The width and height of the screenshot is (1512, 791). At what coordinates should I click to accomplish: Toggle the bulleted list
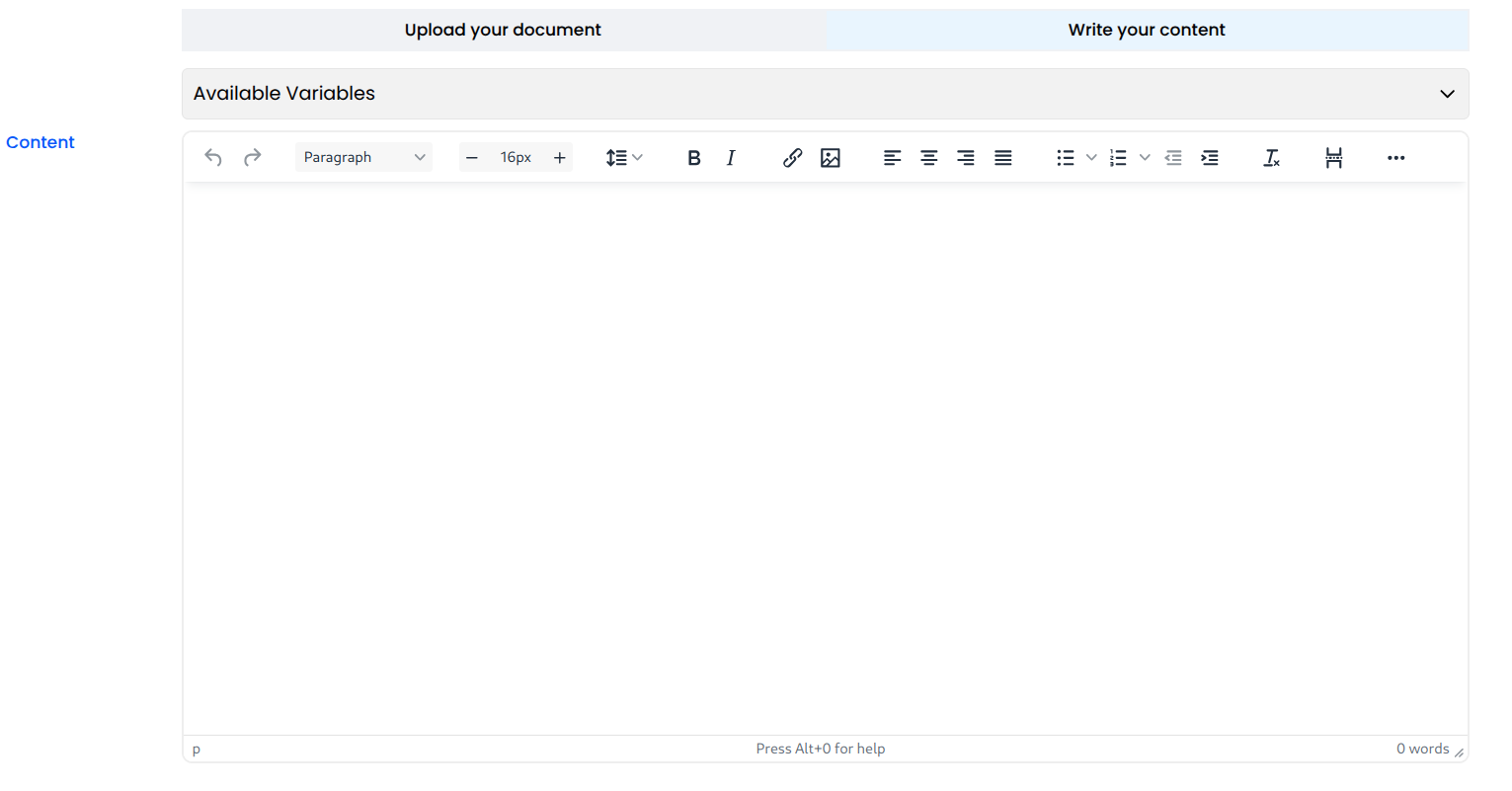click(x=1065, y=157)
